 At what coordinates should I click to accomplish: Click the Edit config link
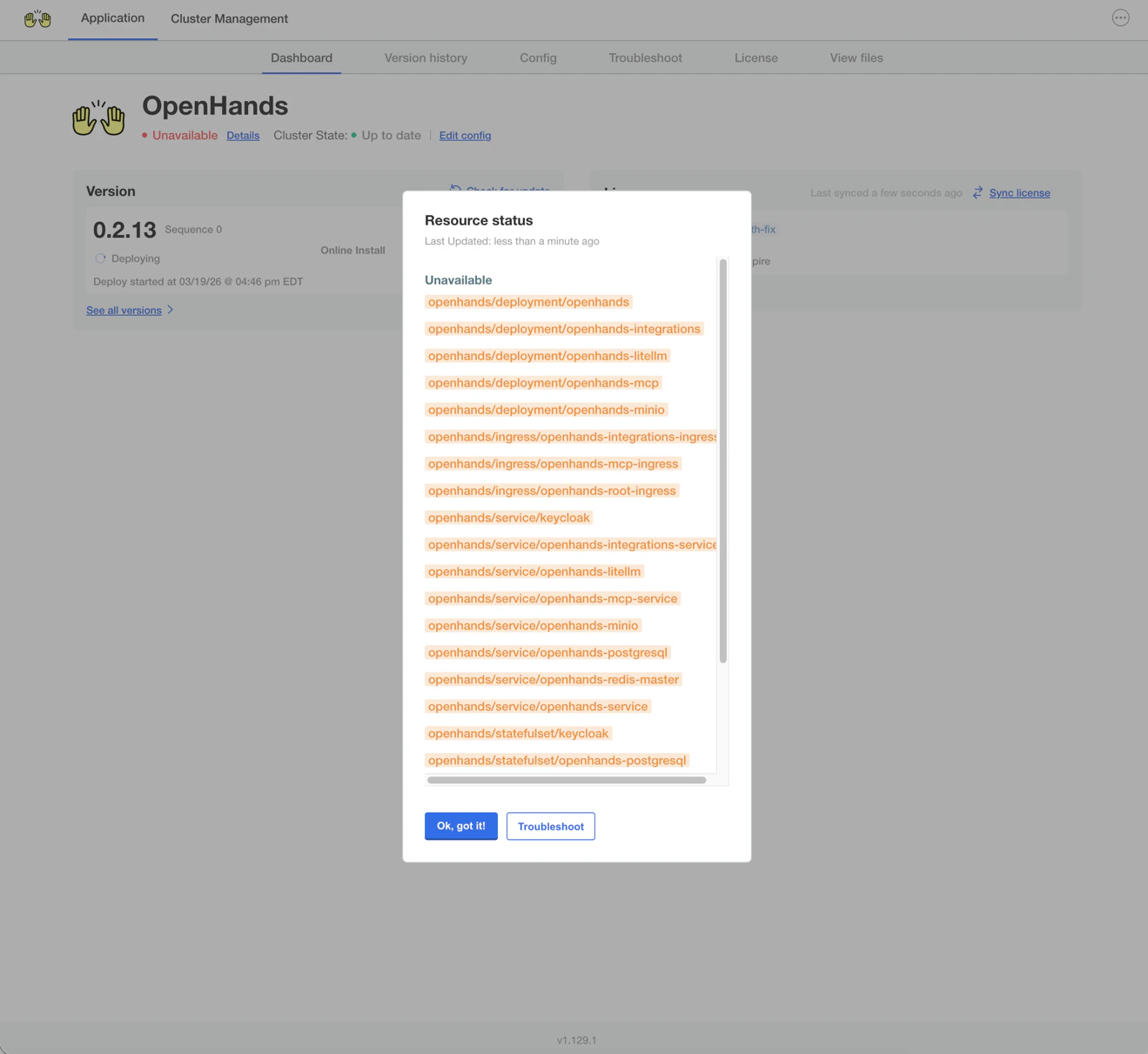coord(465,135)
